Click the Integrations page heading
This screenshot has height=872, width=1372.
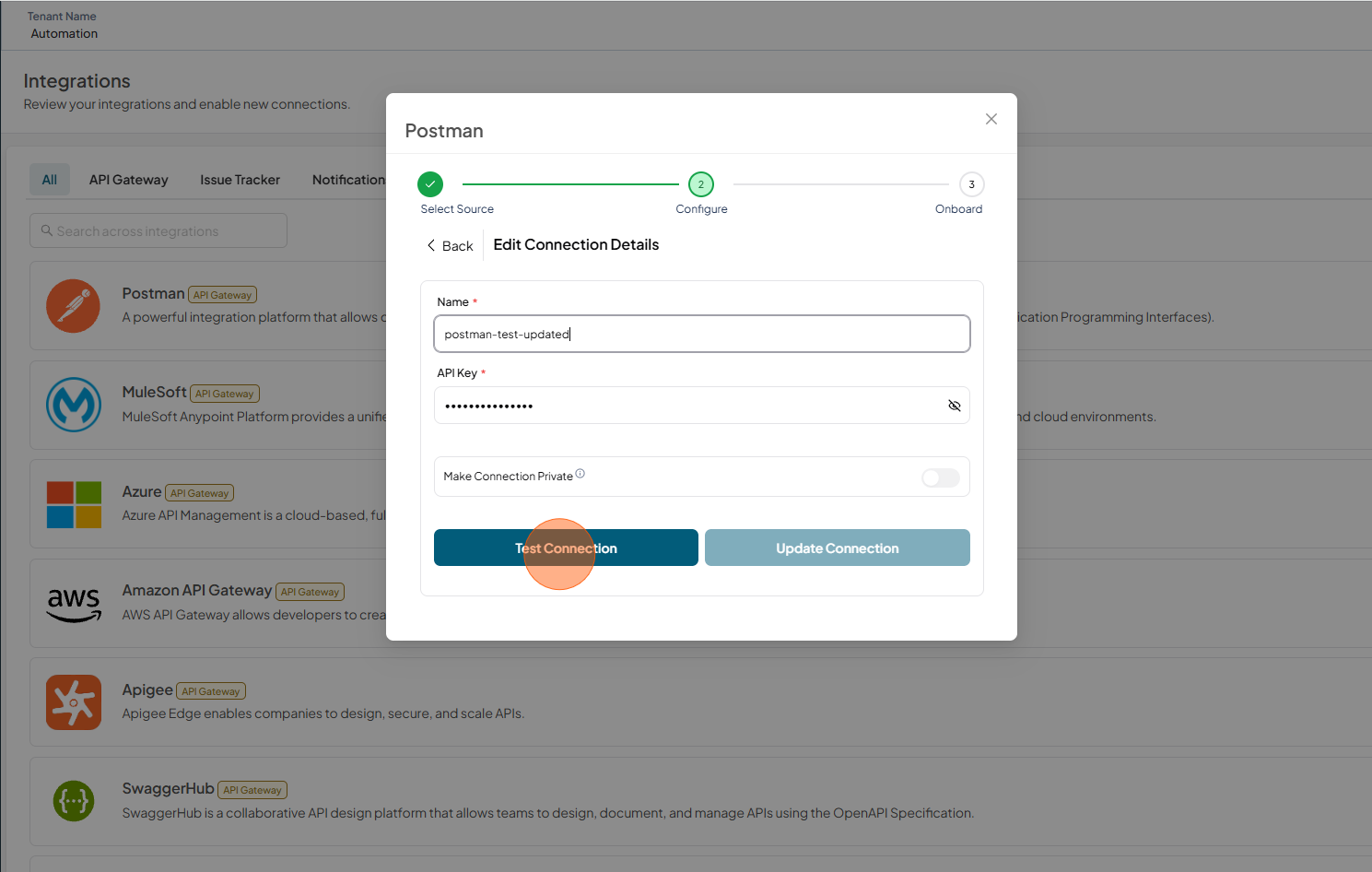(x=77, y=81)
